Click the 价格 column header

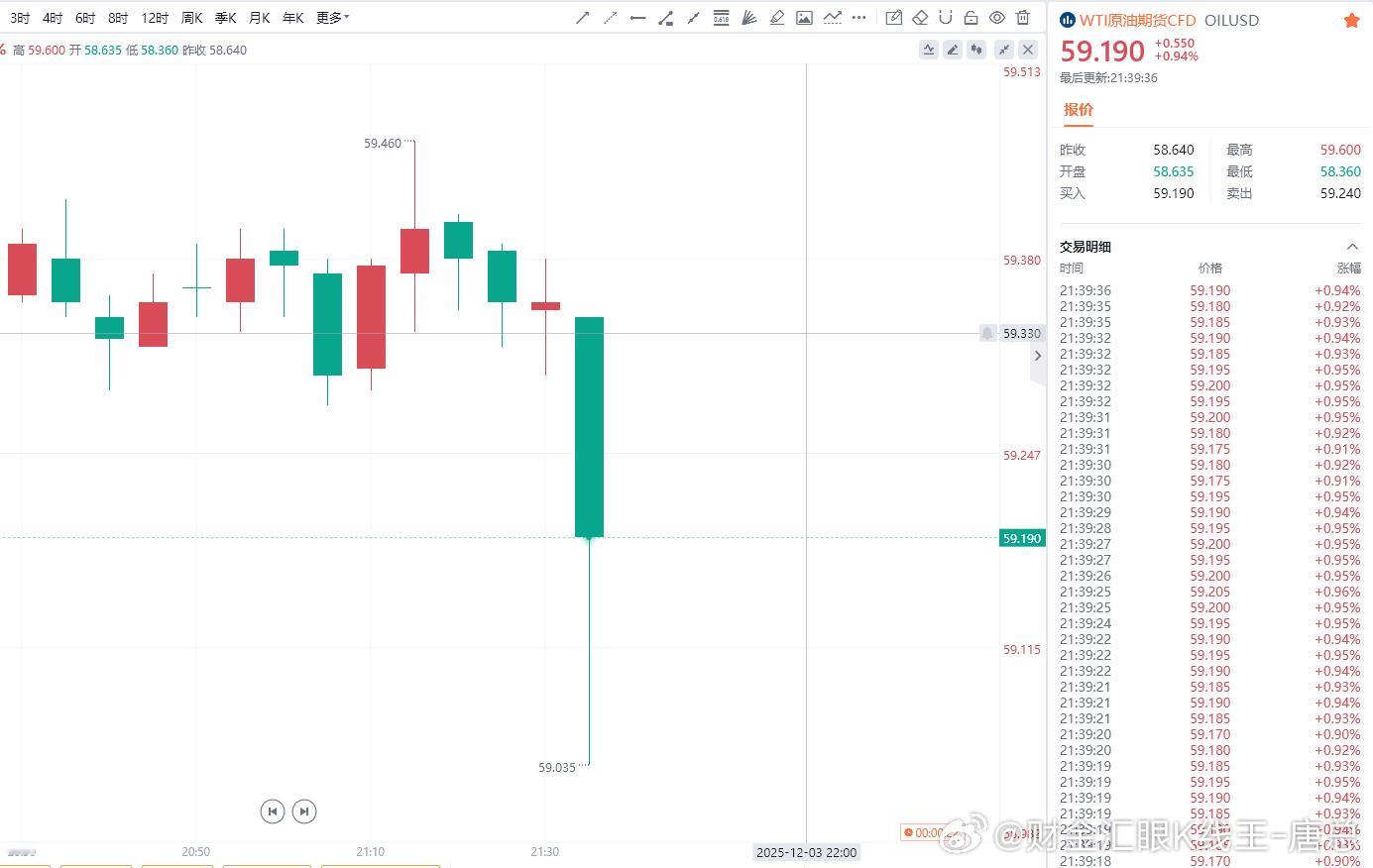(1210, 269)
